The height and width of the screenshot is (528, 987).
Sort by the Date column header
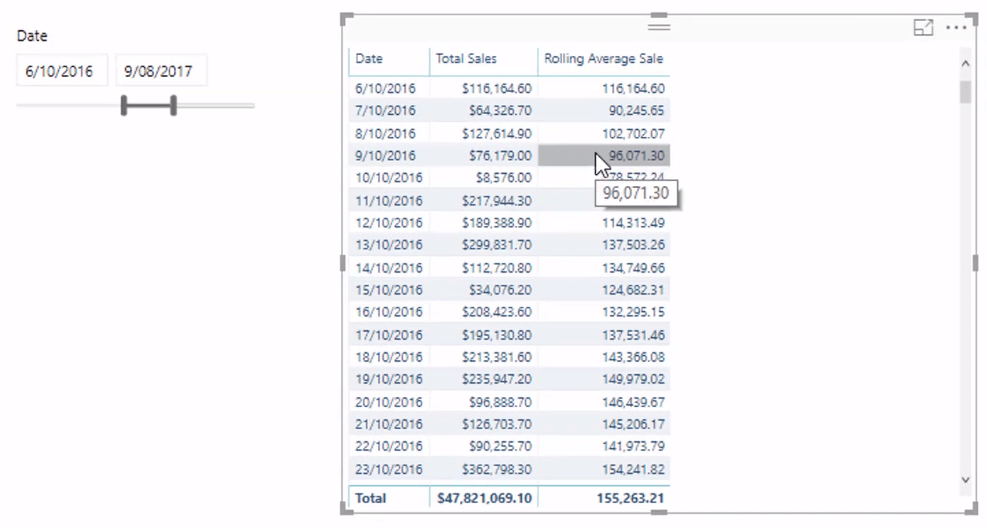[369, 59]
